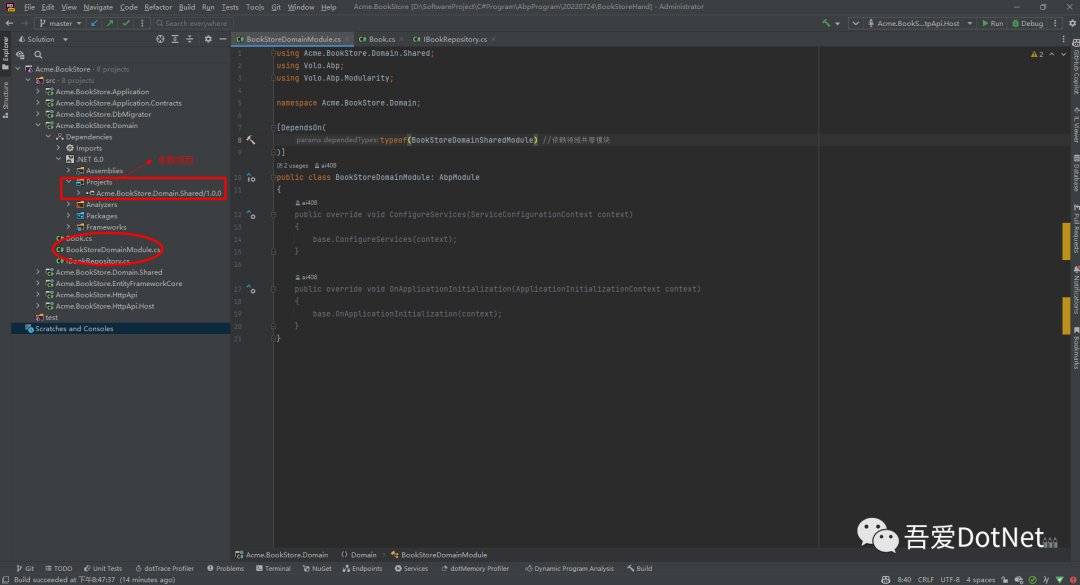Open the File menu
1080x585 pixels.
click(29, 7)
